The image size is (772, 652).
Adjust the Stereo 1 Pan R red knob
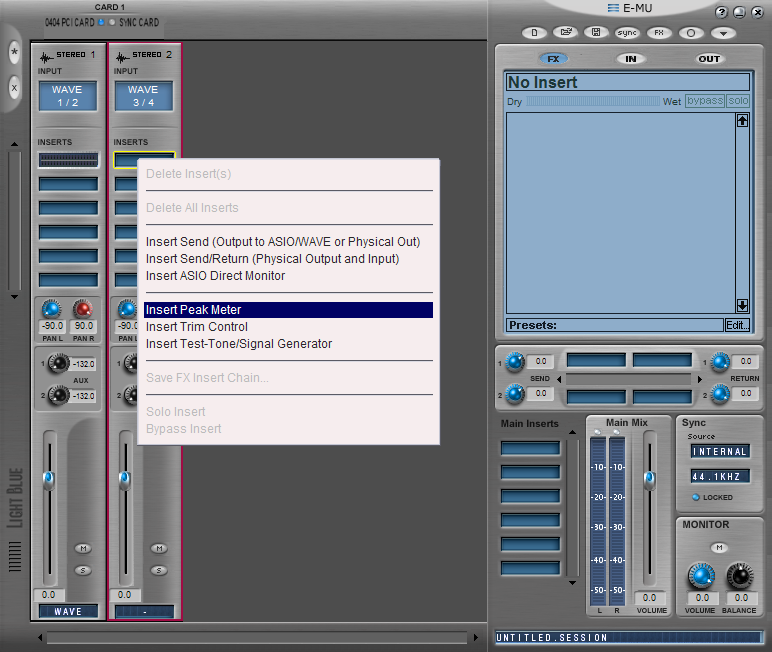(83, 309)
